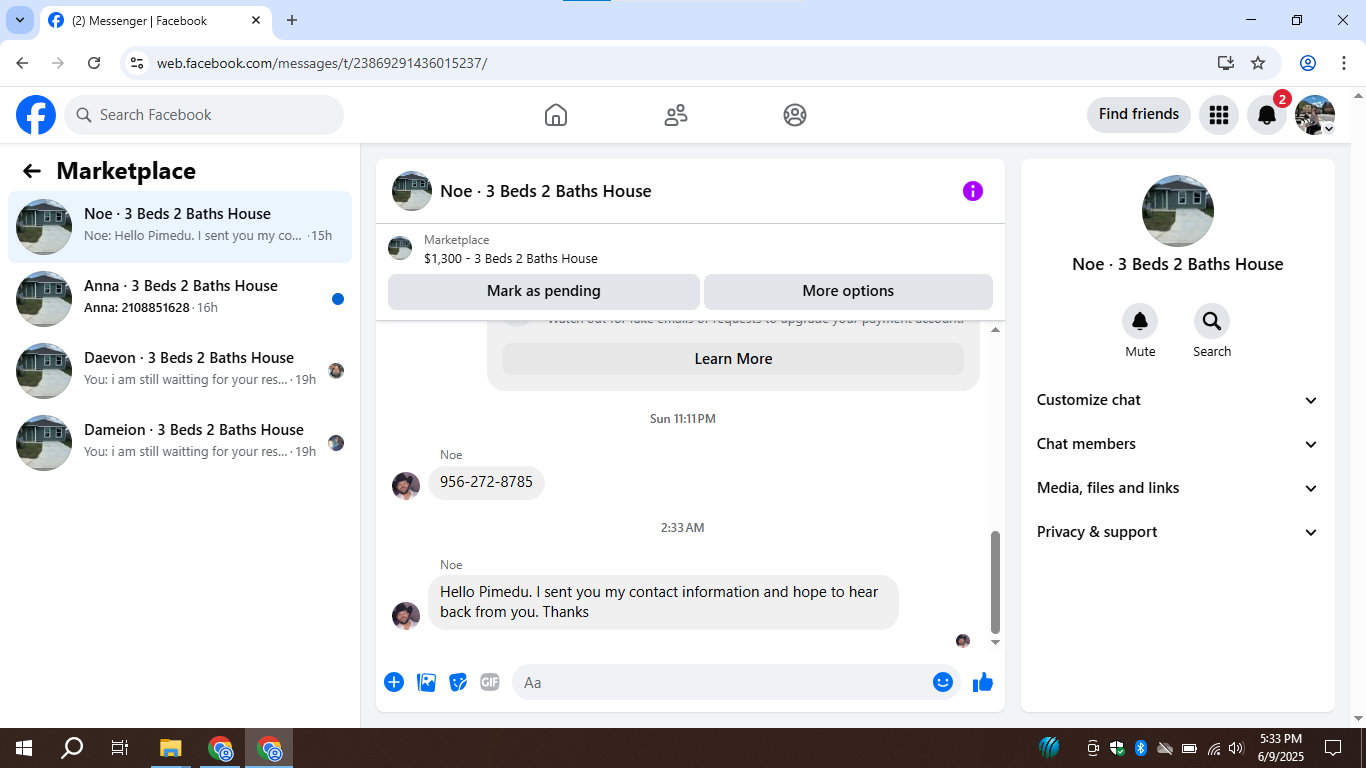Bookmark this page with star icon
Screen dimensions: 1366x768
pyautogui.click(x=1258, y=63)
